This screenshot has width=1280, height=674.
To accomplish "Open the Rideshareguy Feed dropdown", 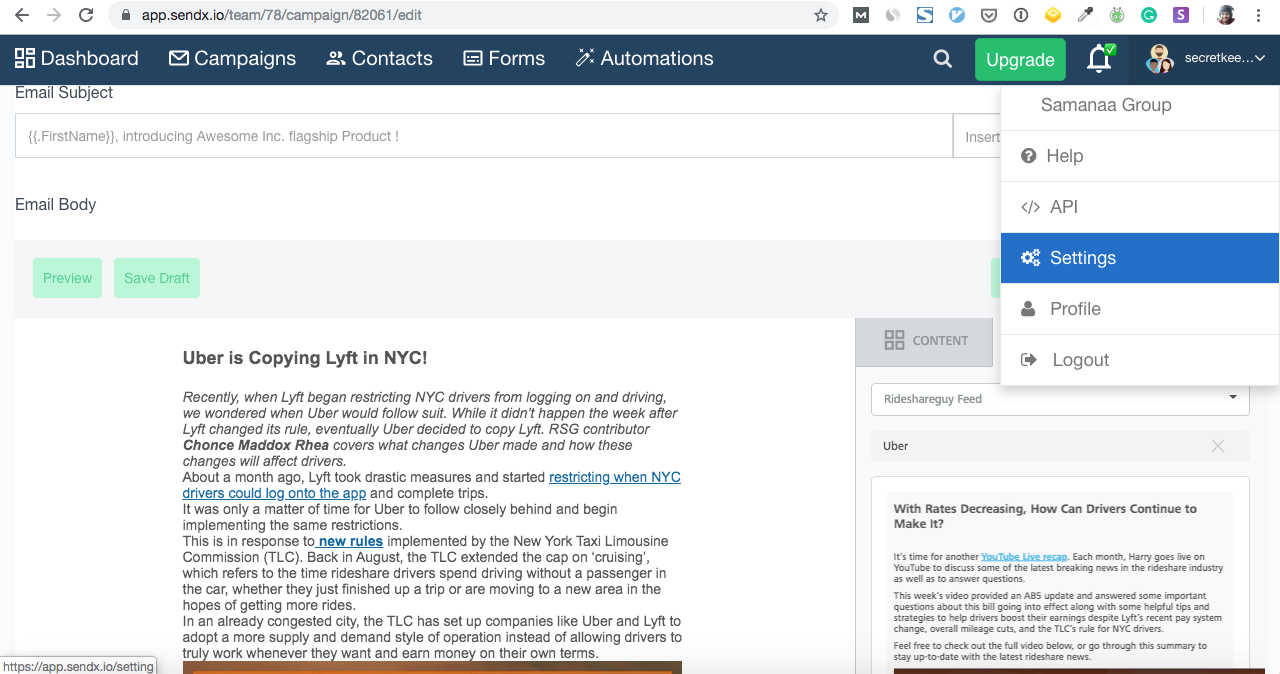I will point(1060,399).
